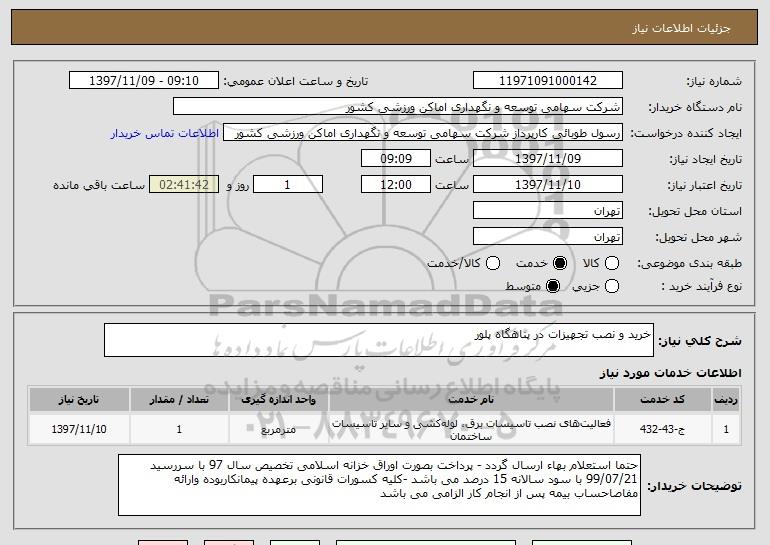Click the buyer organization name field
Viewport: 770px width, 545px height.
click(x=398, y=107)
